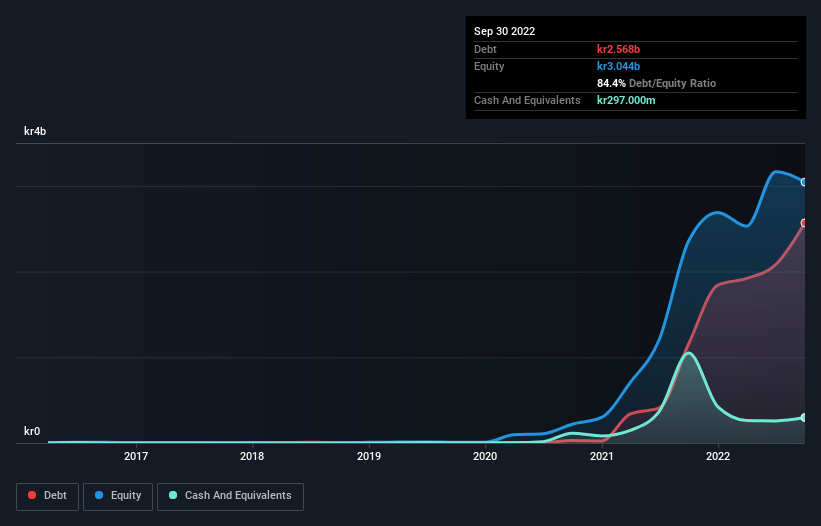Click the kr4b y-axis label
Image resolution: width=821 pixels, height=526 pixels.
[x=35, y=131]
